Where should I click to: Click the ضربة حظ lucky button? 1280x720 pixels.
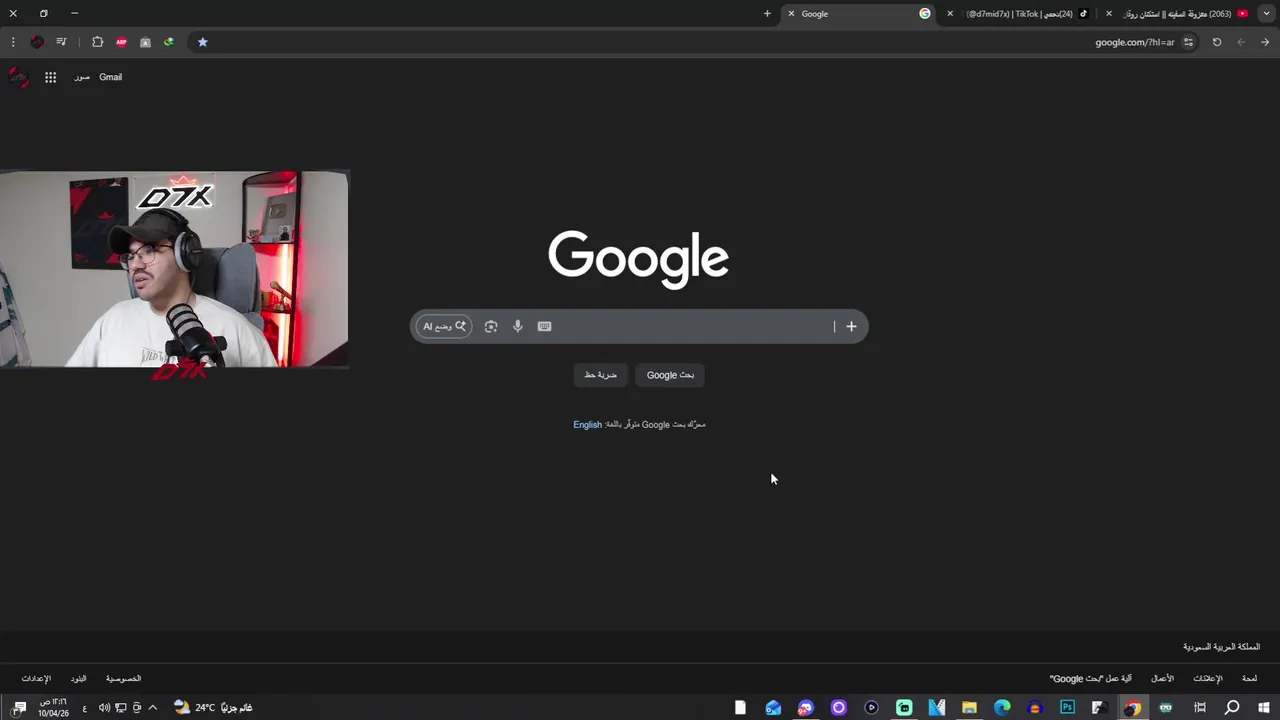click(601, 375)
